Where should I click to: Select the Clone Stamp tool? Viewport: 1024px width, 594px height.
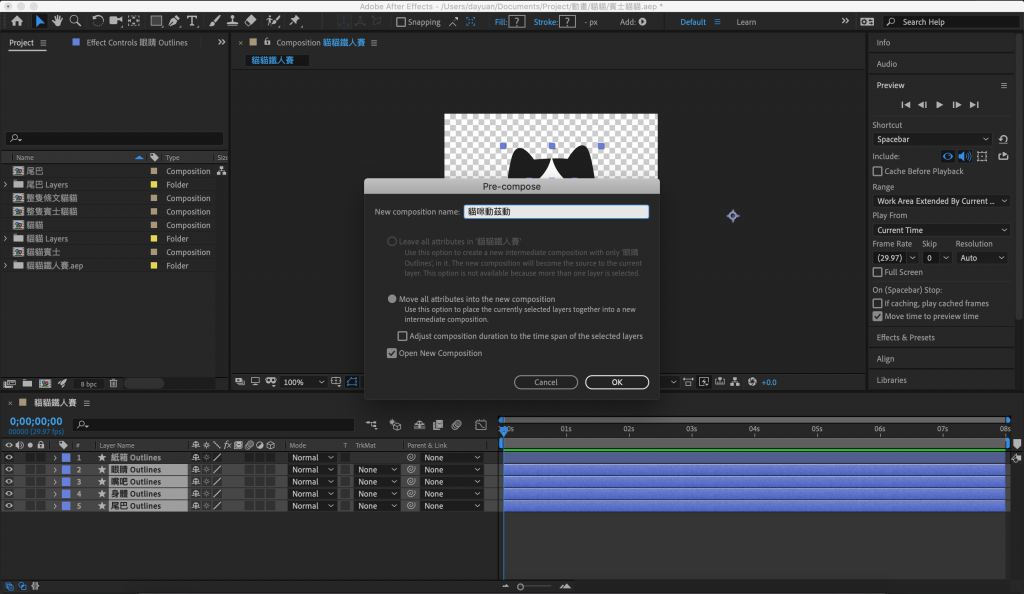tap(232, 22)
